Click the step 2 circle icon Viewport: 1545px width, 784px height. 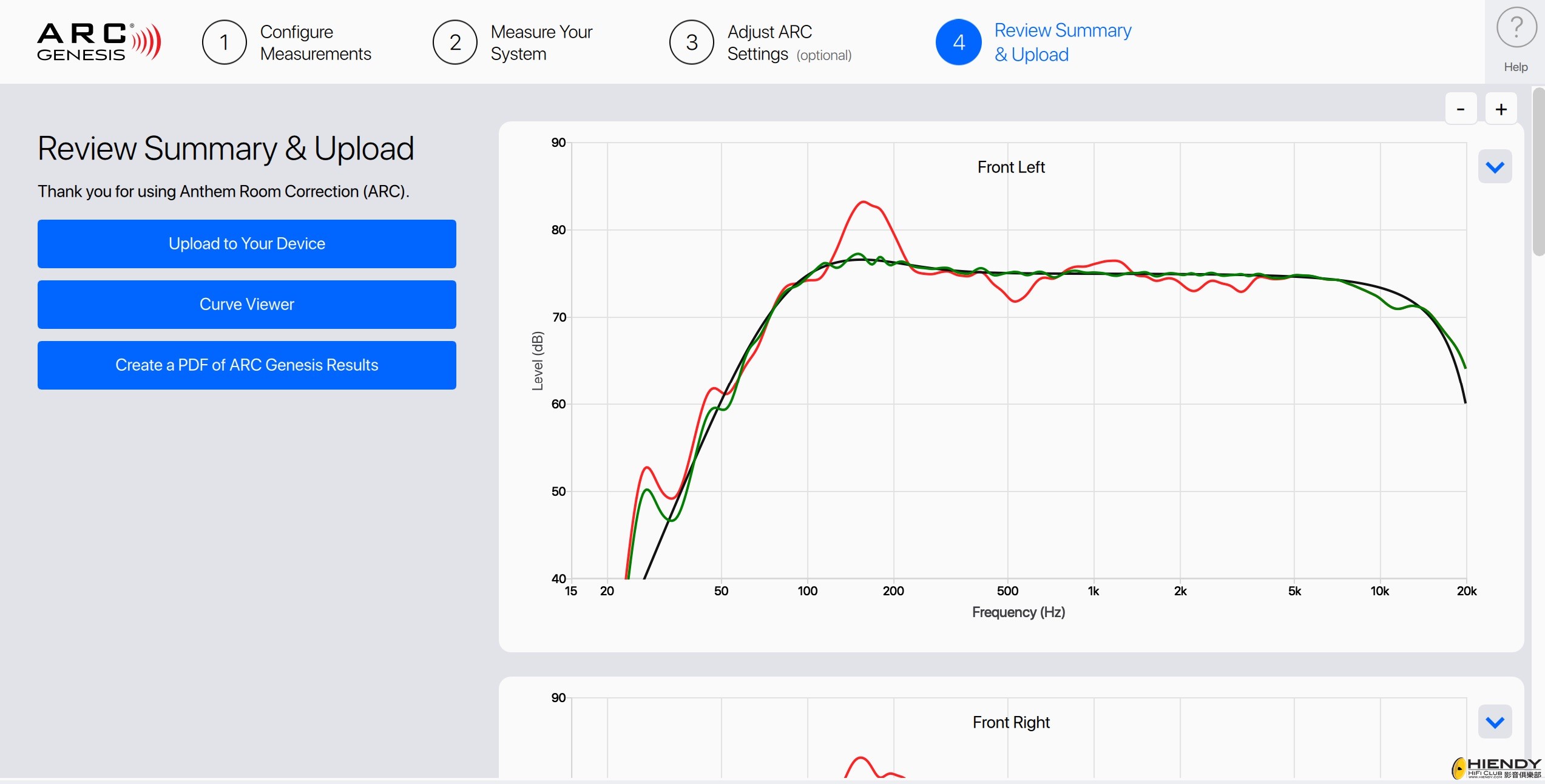tap(455, 42)
